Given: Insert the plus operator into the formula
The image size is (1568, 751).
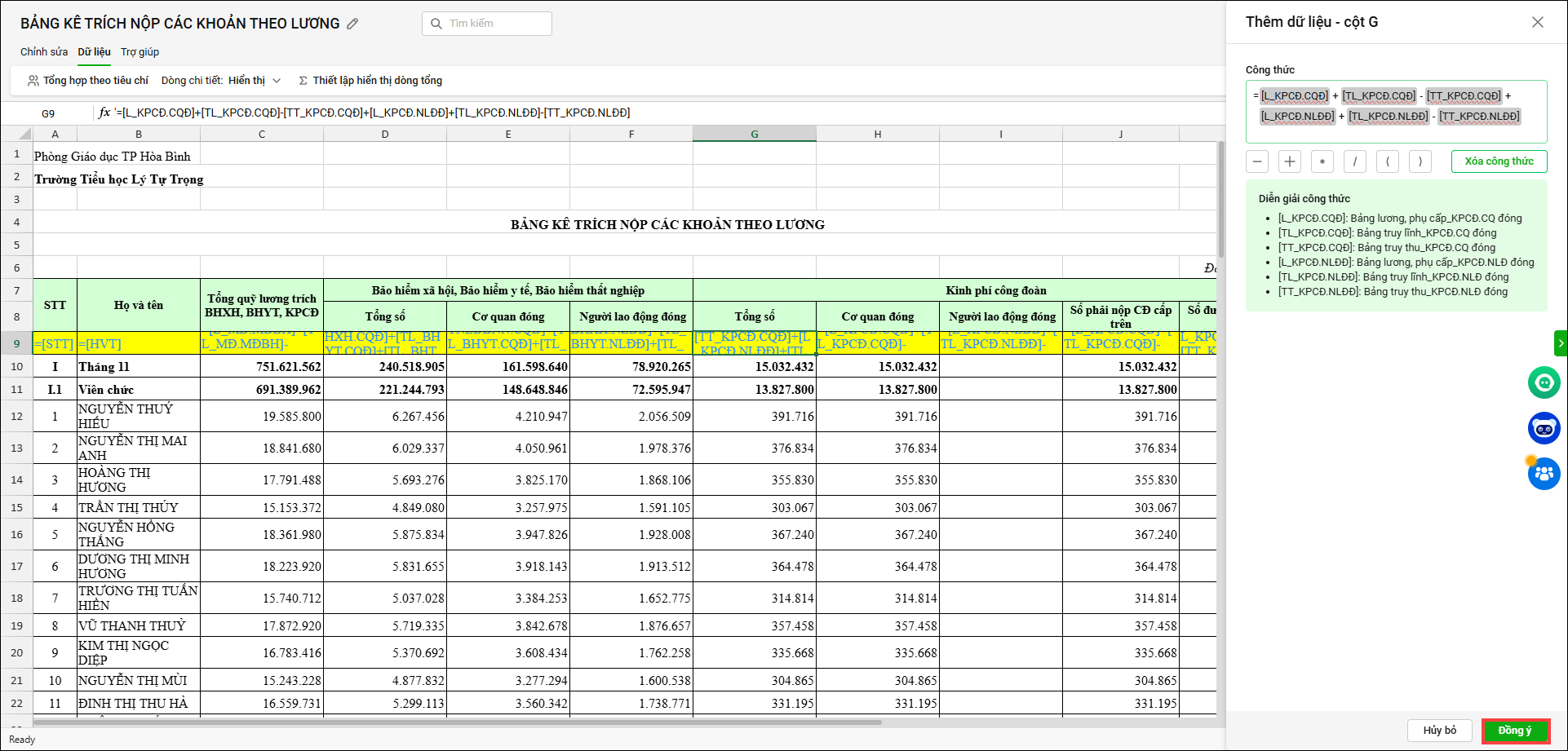Looking at the screenshot, I should (x=1290, y=161).
